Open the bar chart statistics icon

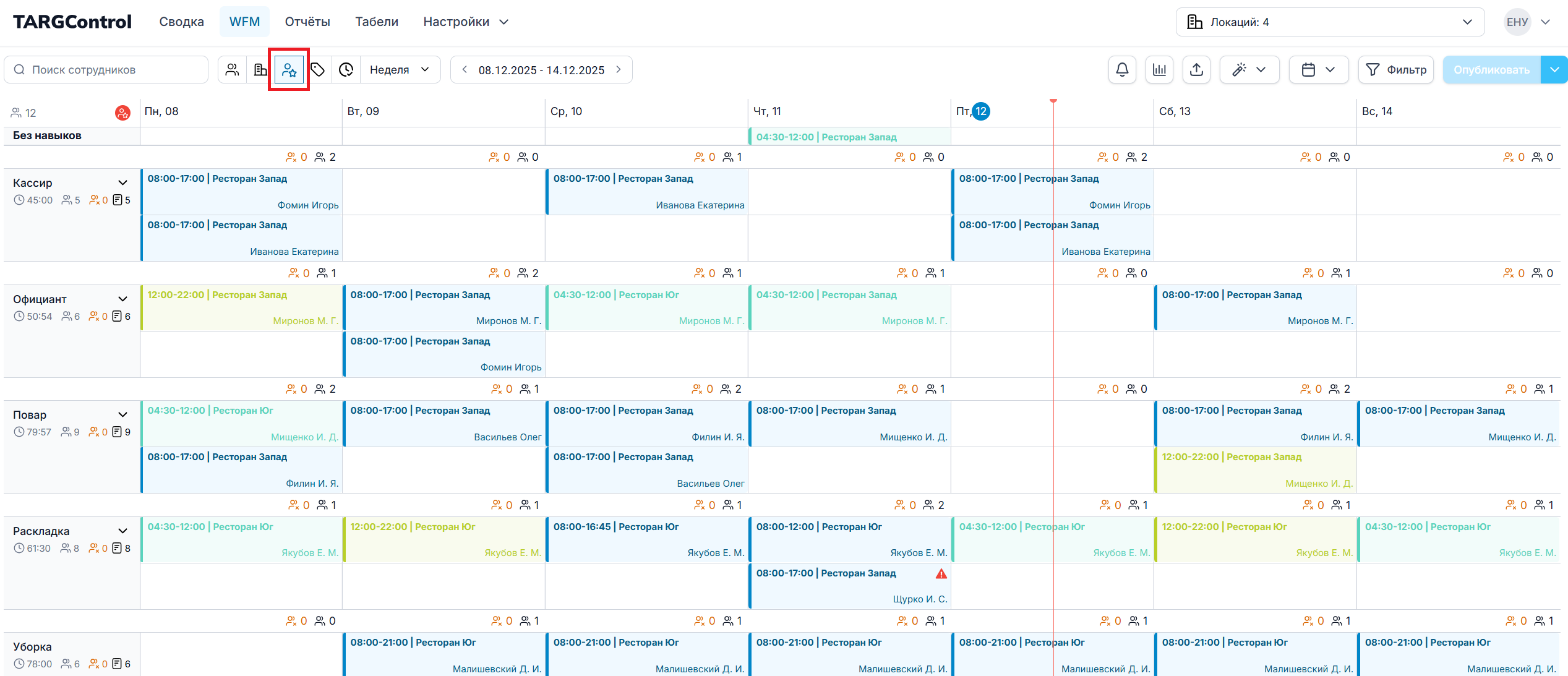click(x=1159, y=70)
